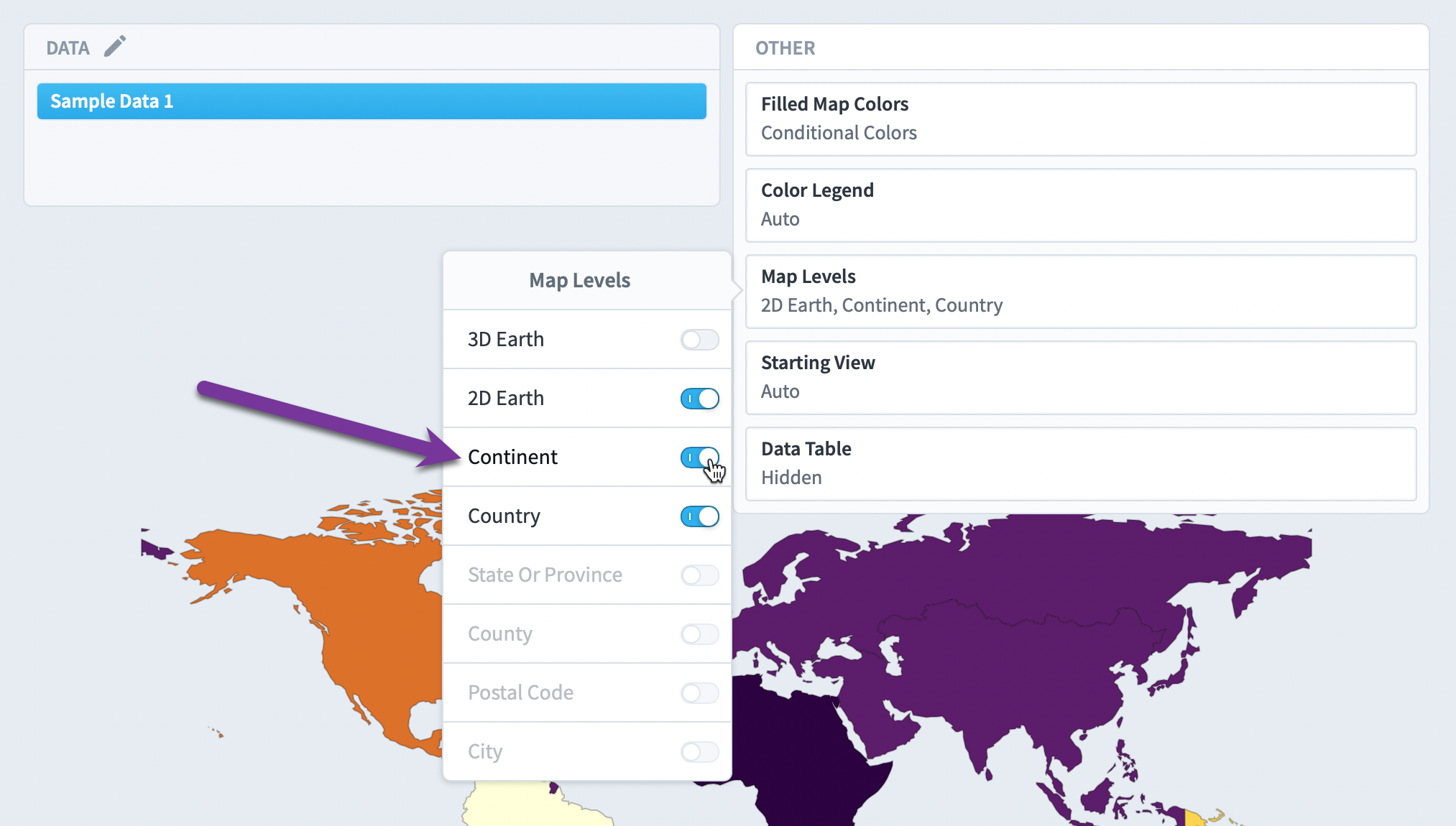Enable the 3D Earth toggle
1456x826 pixels.
click(x=699, y=340)
